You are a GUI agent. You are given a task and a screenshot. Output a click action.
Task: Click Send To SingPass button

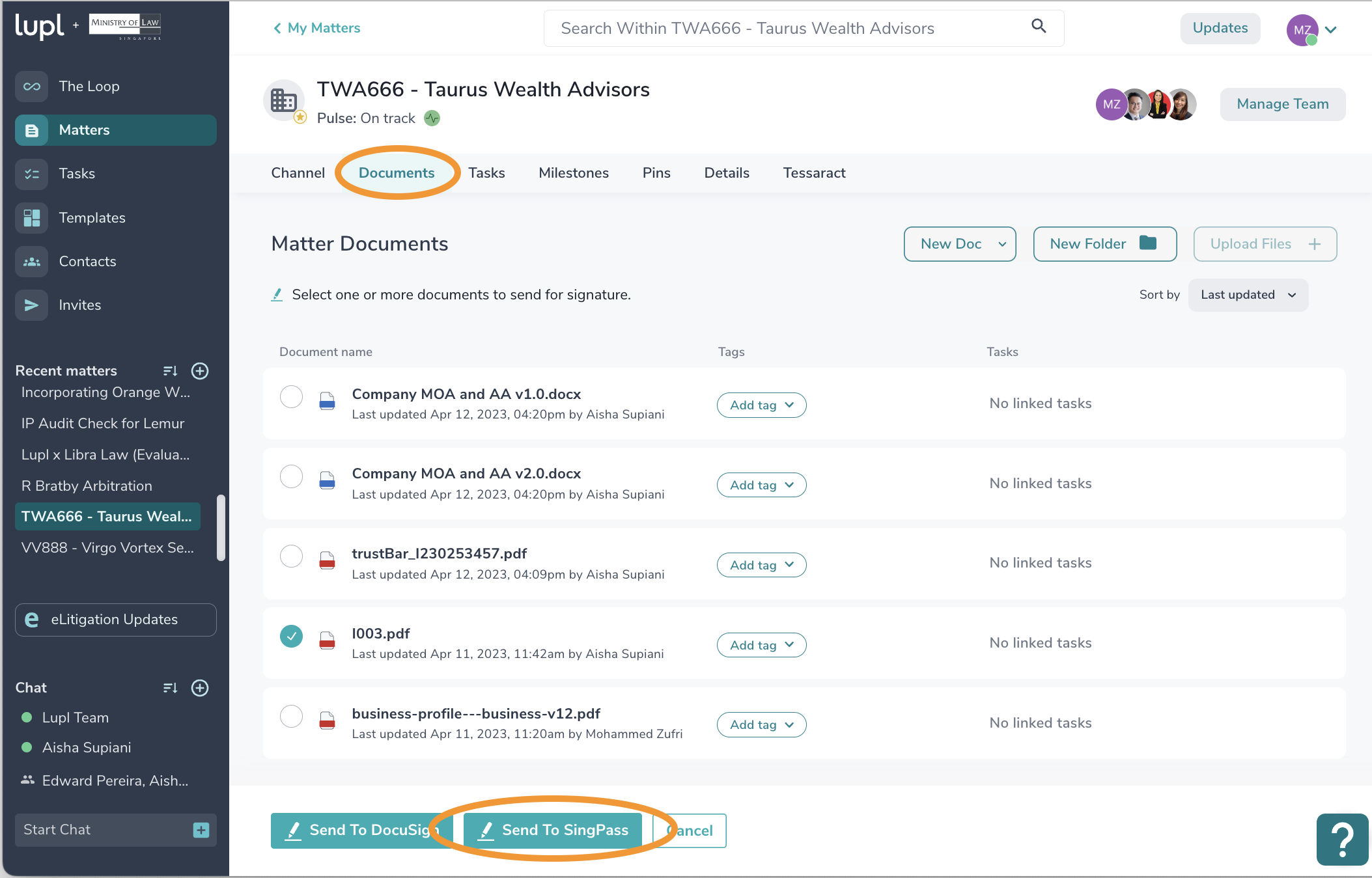click(553, 830)
